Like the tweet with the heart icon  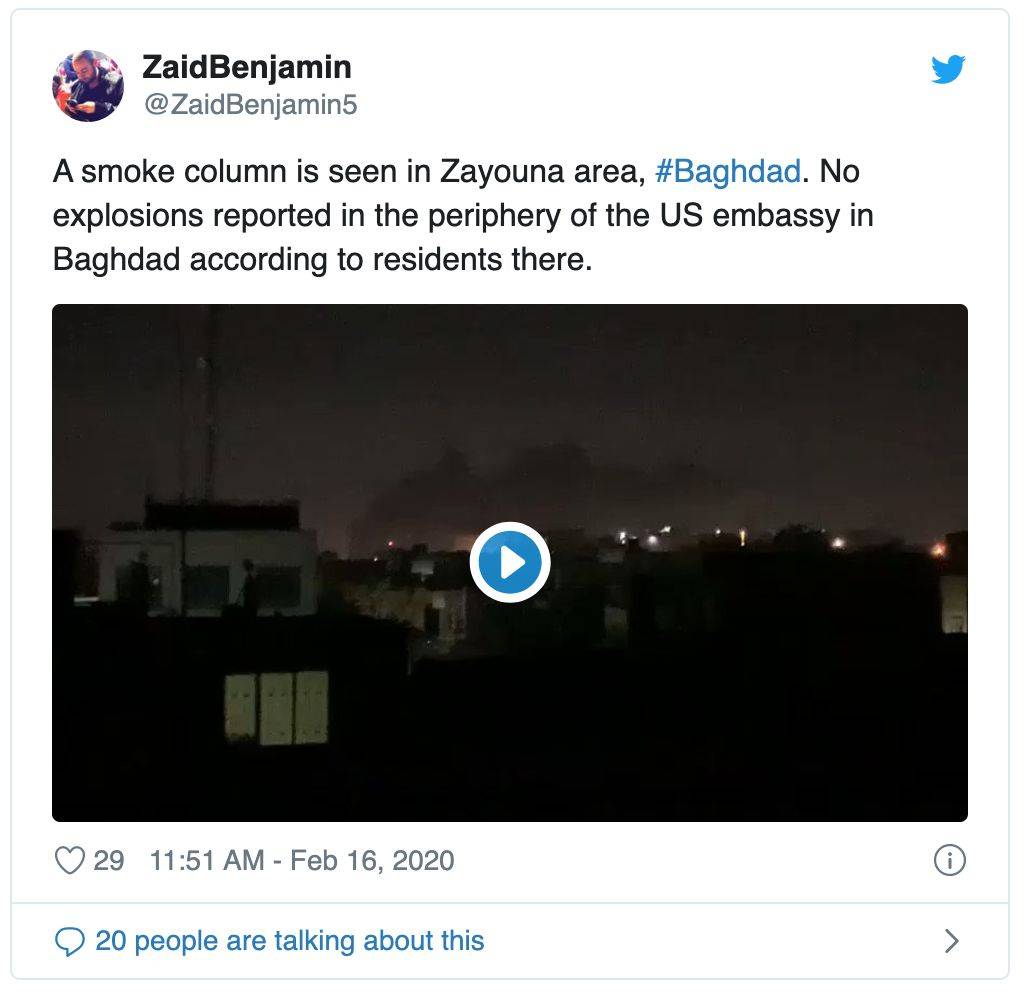point(69,860)
